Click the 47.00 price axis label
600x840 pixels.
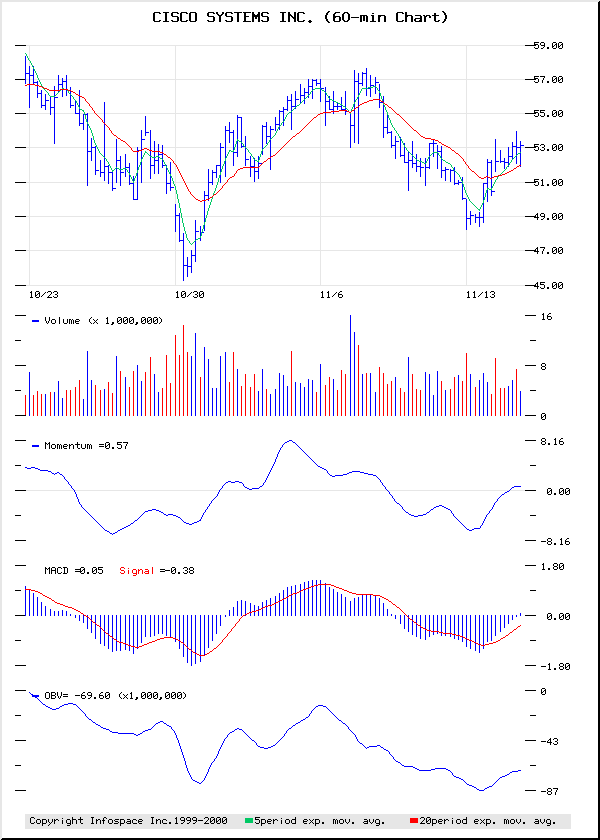pos(549,251)
